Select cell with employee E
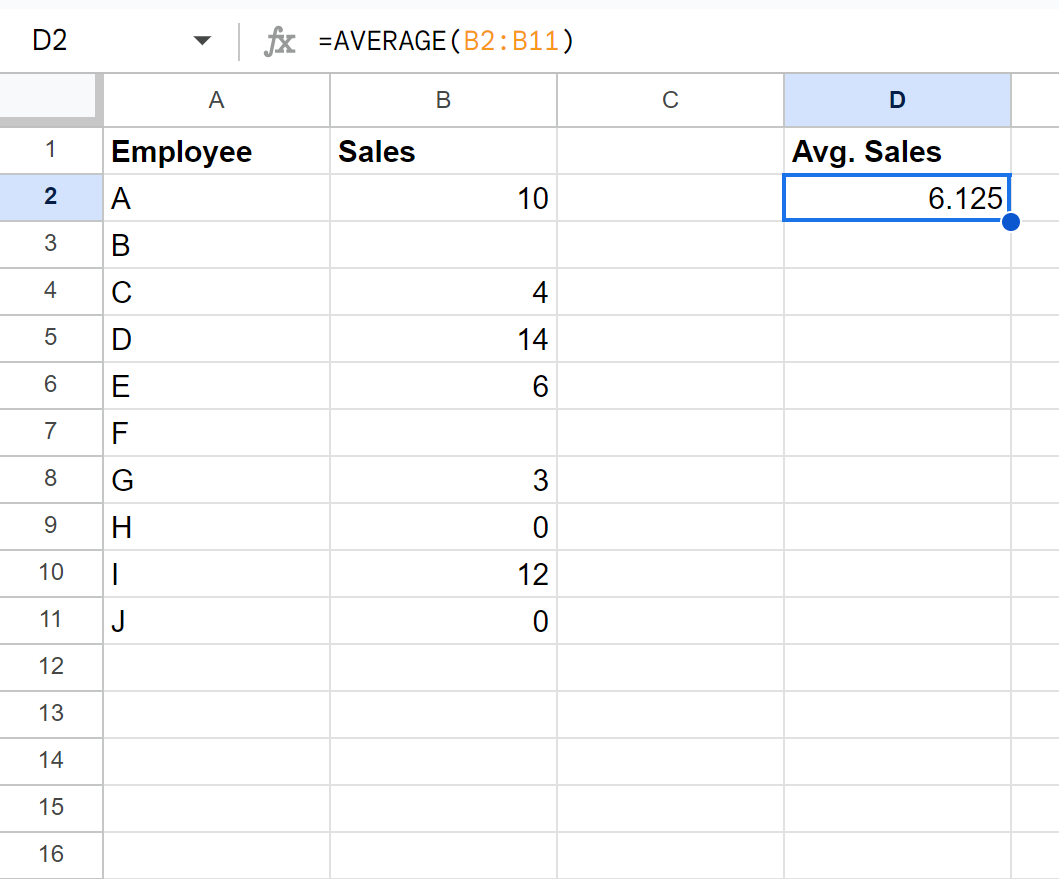 pos(216,385)
